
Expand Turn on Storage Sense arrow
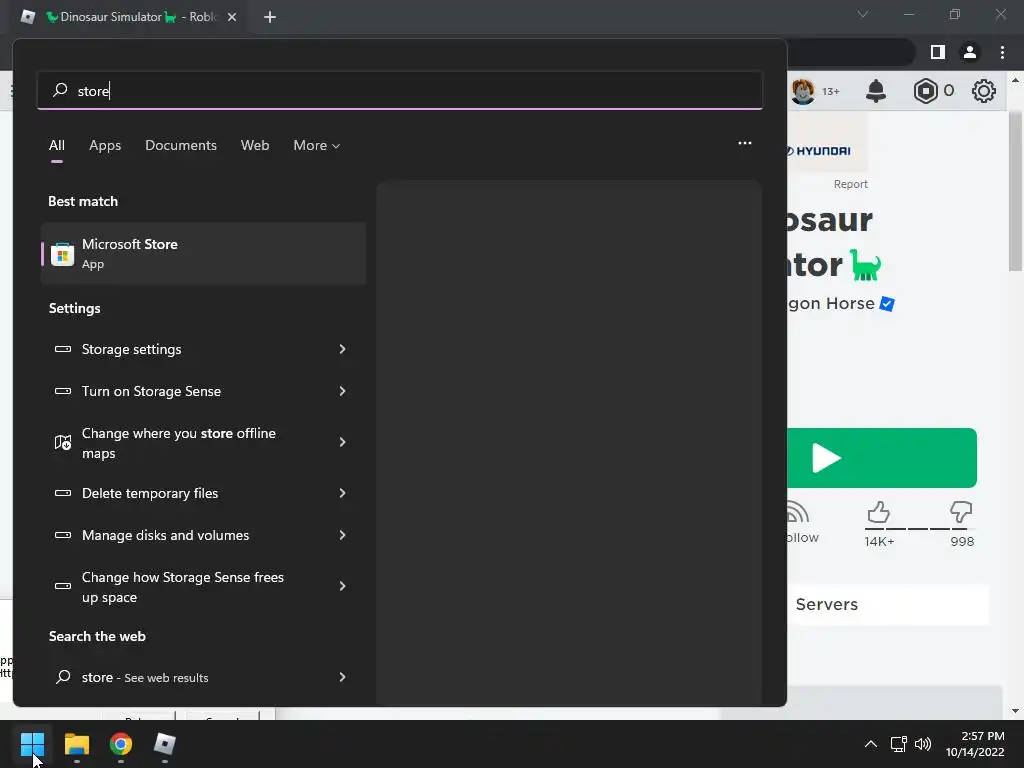(x=342, y=391)
